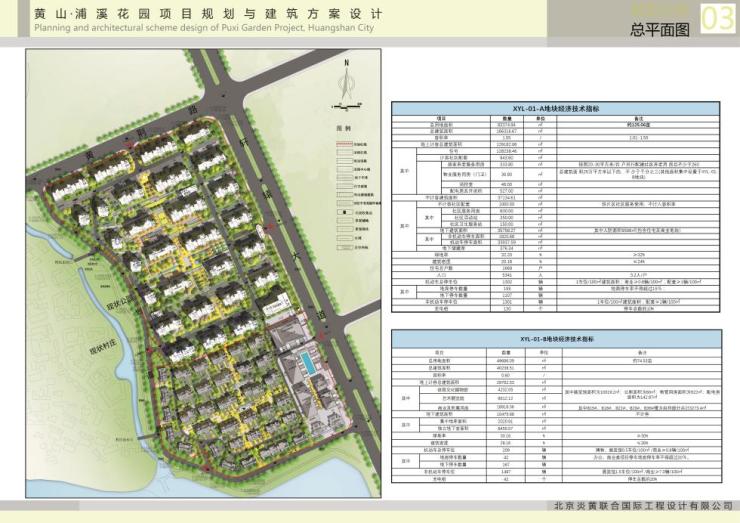Screen dimensions: 740x523
Task: Click the '现状公园' label on the map
Action: tap(119, 303)
